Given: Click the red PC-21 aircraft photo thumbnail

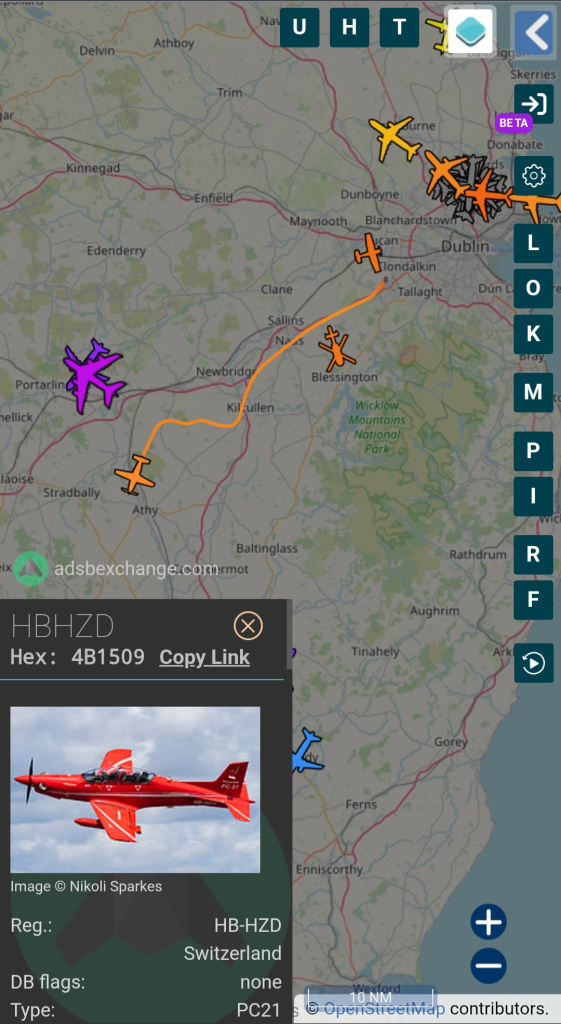Looking at the screenshot, I should [135, 790].
